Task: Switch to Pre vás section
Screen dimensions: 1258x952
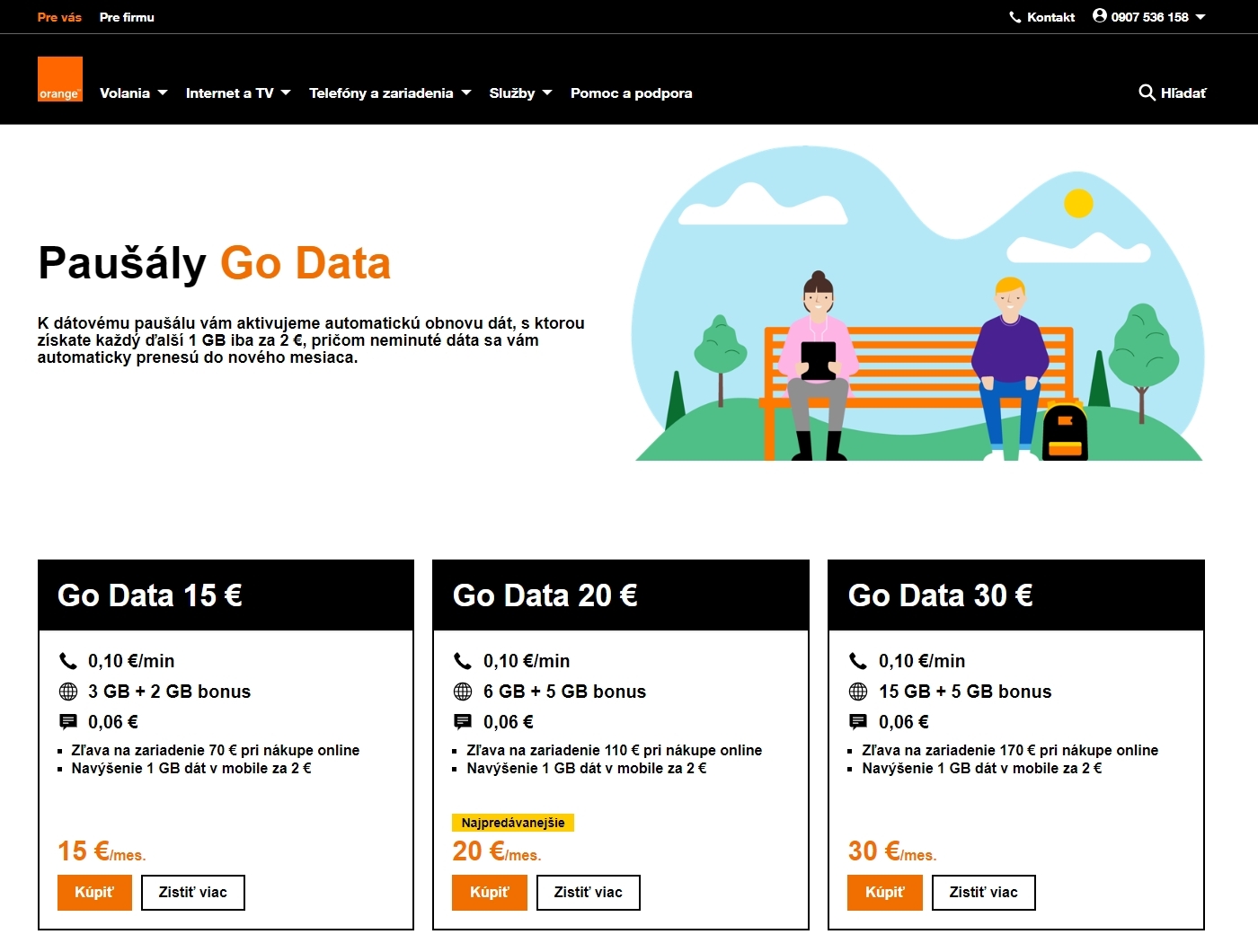Action: [59, 17]
